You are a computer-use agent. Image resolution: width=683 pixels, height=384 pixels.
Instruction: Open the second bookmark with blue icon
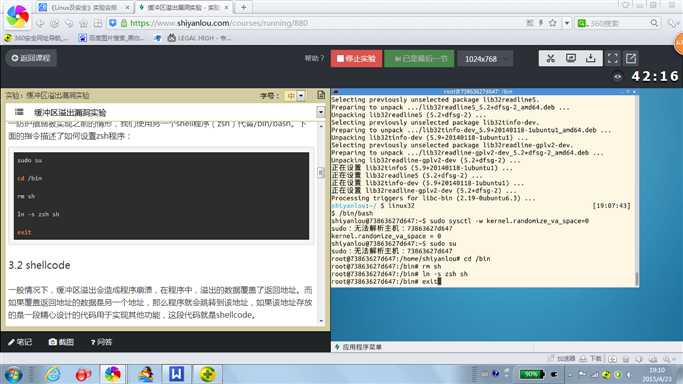coord(112,38)
